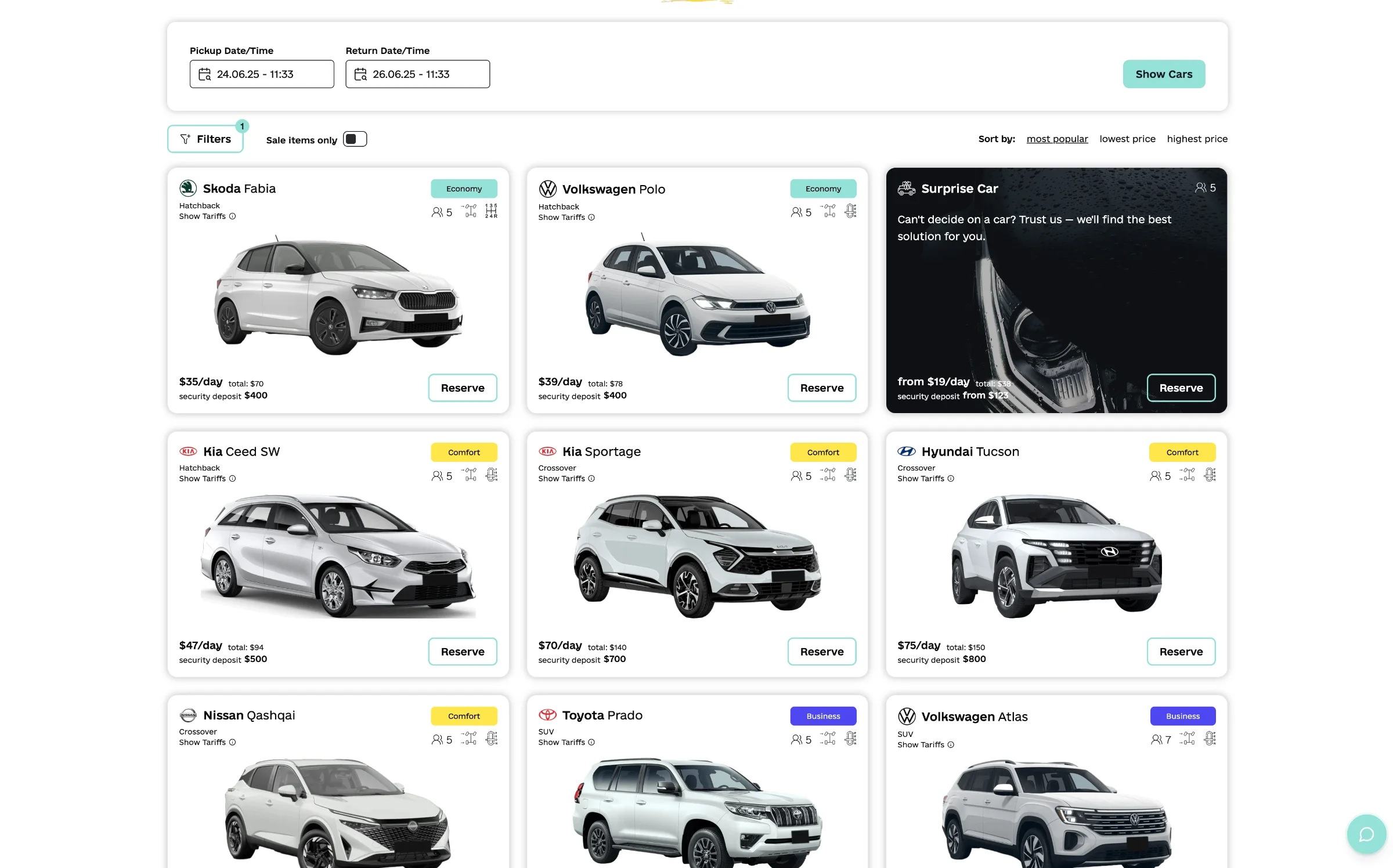This screenshot has height=868, width=1393.
Task: Show Tariffs for Hyundai Tucson
Action: click(x=926, y=479)
